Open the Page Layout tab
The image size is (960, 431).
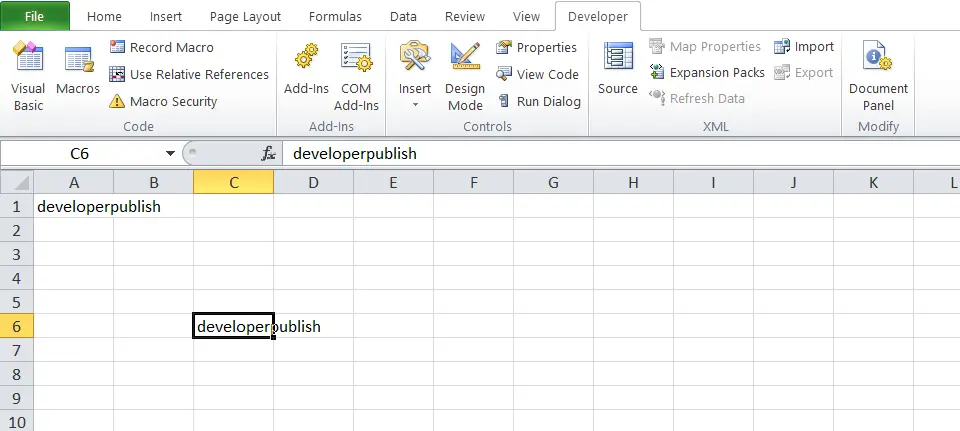[x=246, y=17]
